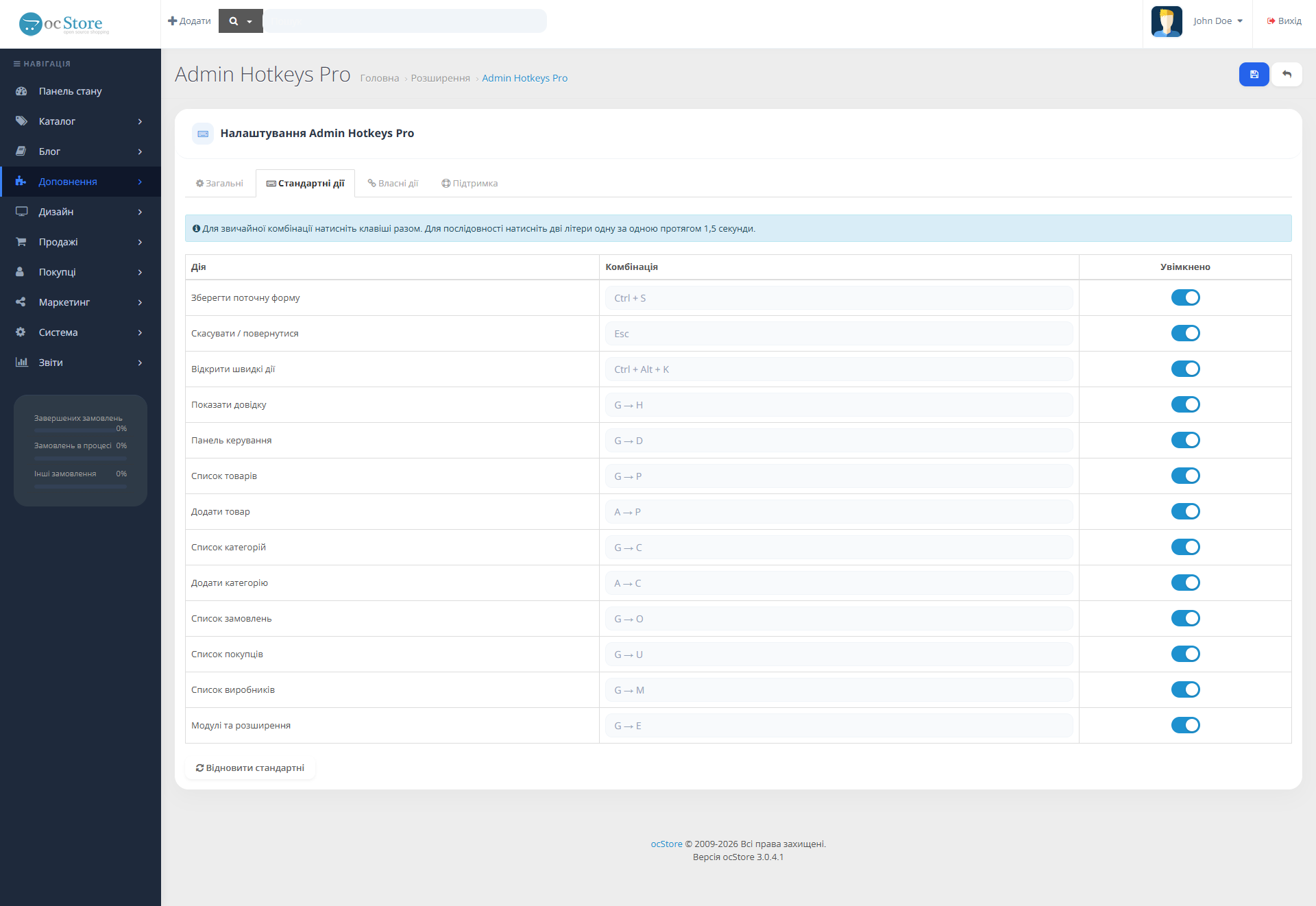Click the Дизайн monitor icon
Viewport: 1316px width, 906px height.
click(21, 212)
